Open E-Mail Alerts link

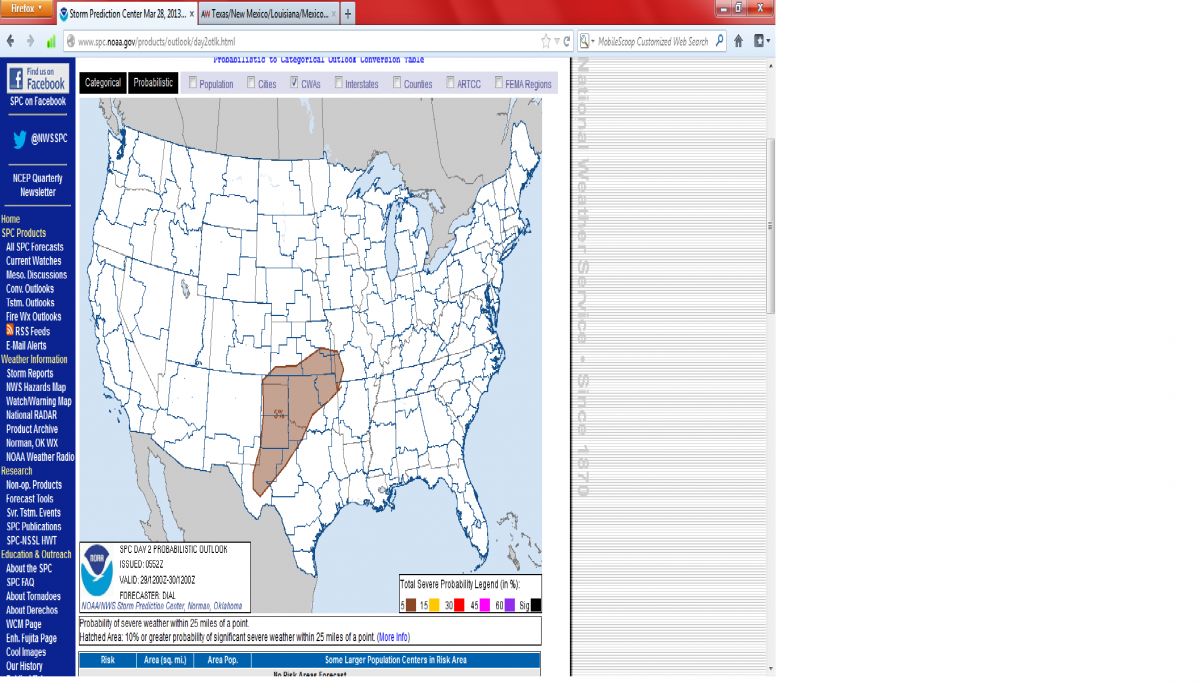click(26, 345)
